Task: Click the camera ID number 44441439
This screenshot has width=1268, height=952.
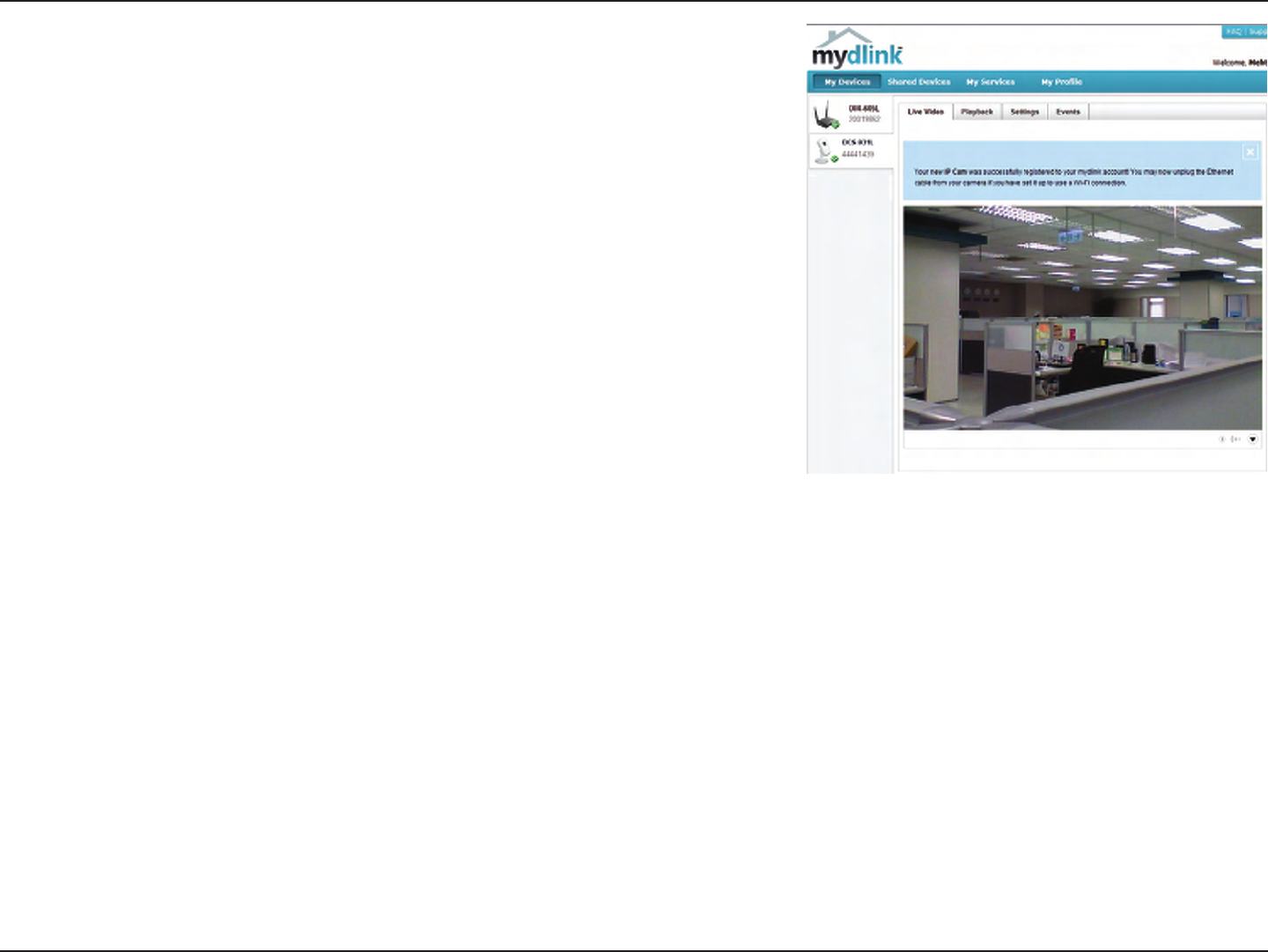Action: [x=858, y=154]
